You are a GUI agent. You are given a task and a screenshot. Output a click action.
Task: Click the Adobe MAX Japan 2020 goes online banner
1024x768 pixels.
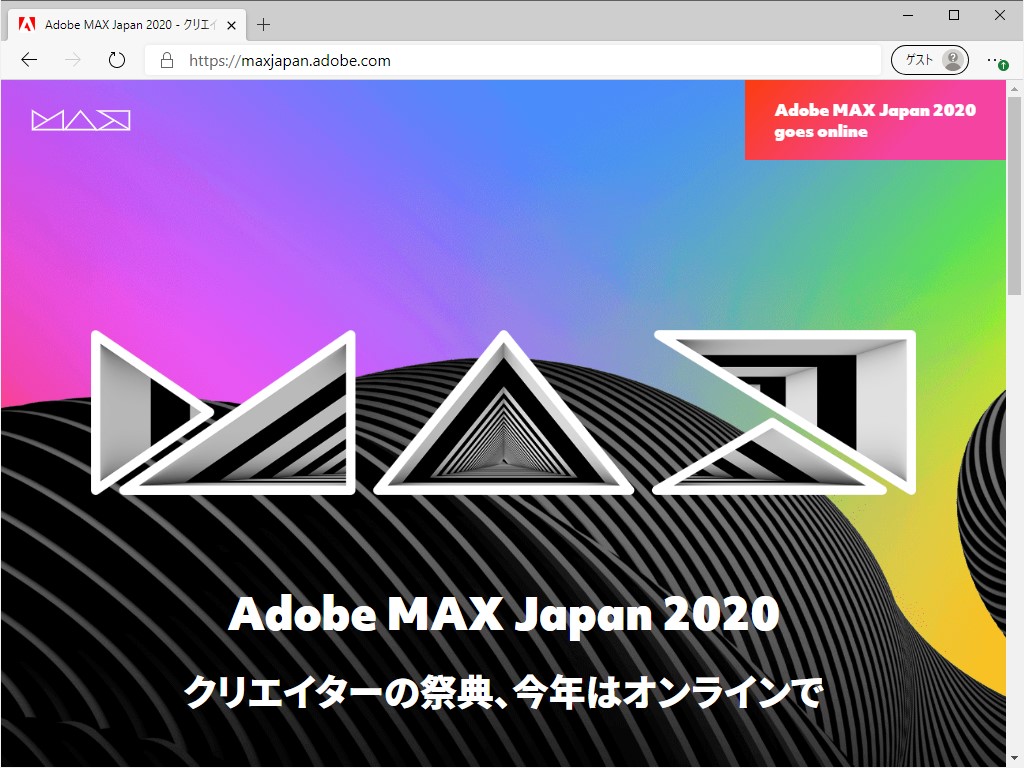[875, 120]
